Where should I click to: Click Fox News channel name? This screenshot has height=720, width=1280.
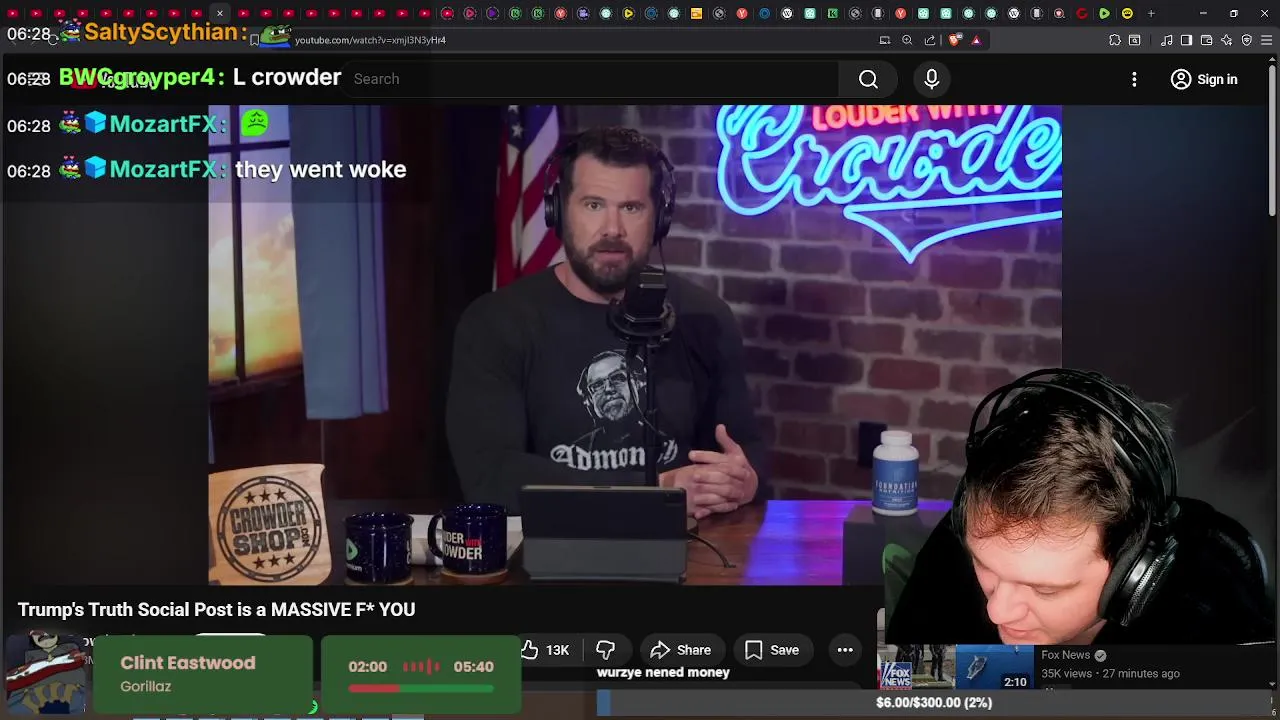coord(1065,655)
